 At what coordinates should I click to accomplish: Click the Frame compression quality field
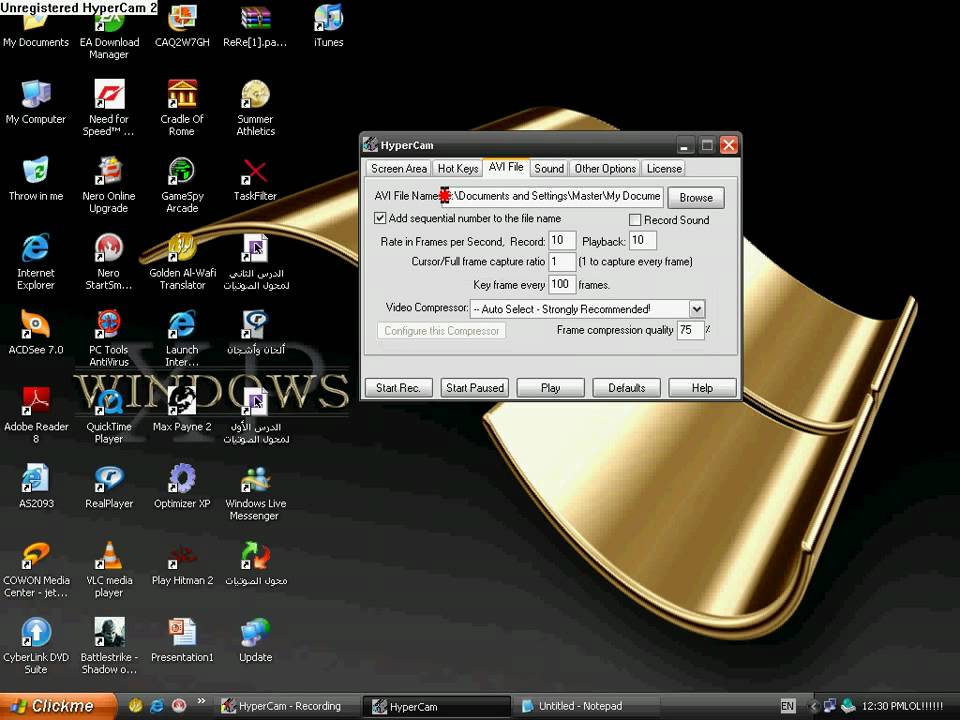(690, 330)
